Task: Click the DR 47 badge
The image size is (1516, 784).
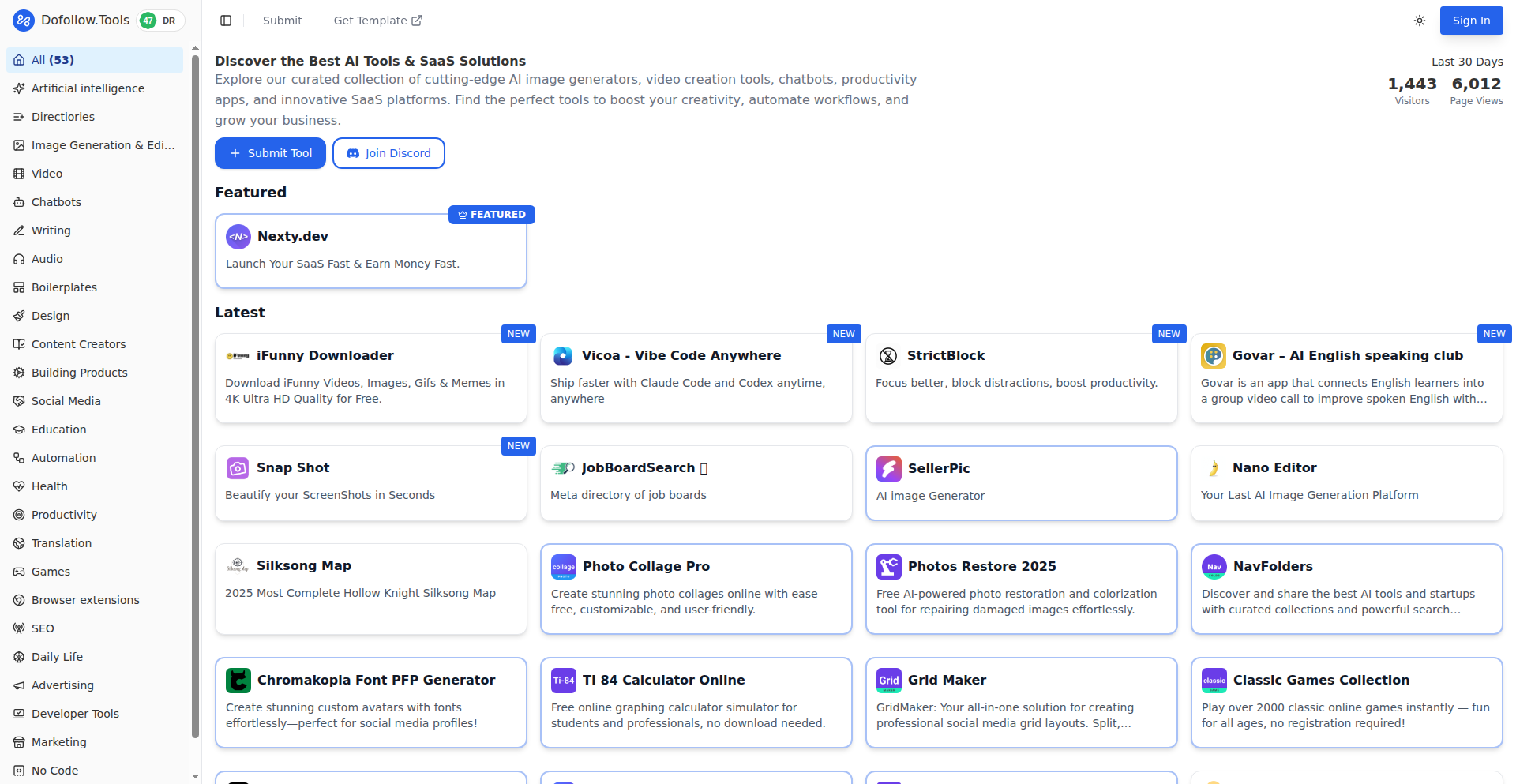Action: click(161, 21)
